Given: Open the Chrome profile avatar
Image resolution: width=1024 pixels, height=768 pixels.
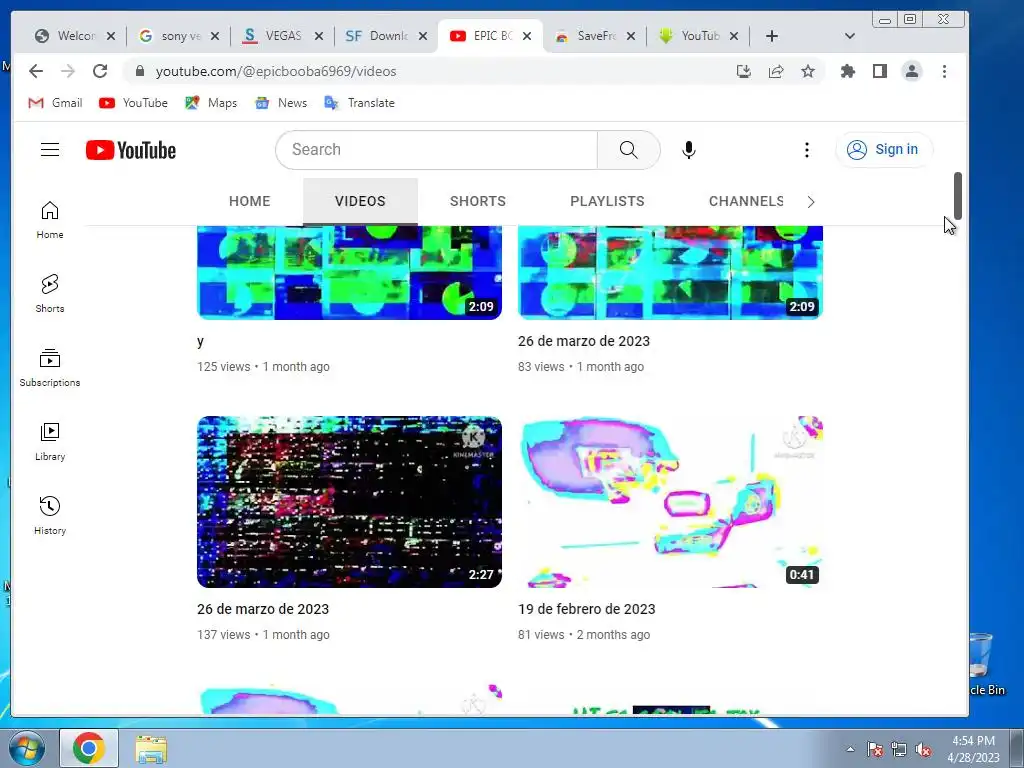Looking at the screenshot, I should [912, 71].
